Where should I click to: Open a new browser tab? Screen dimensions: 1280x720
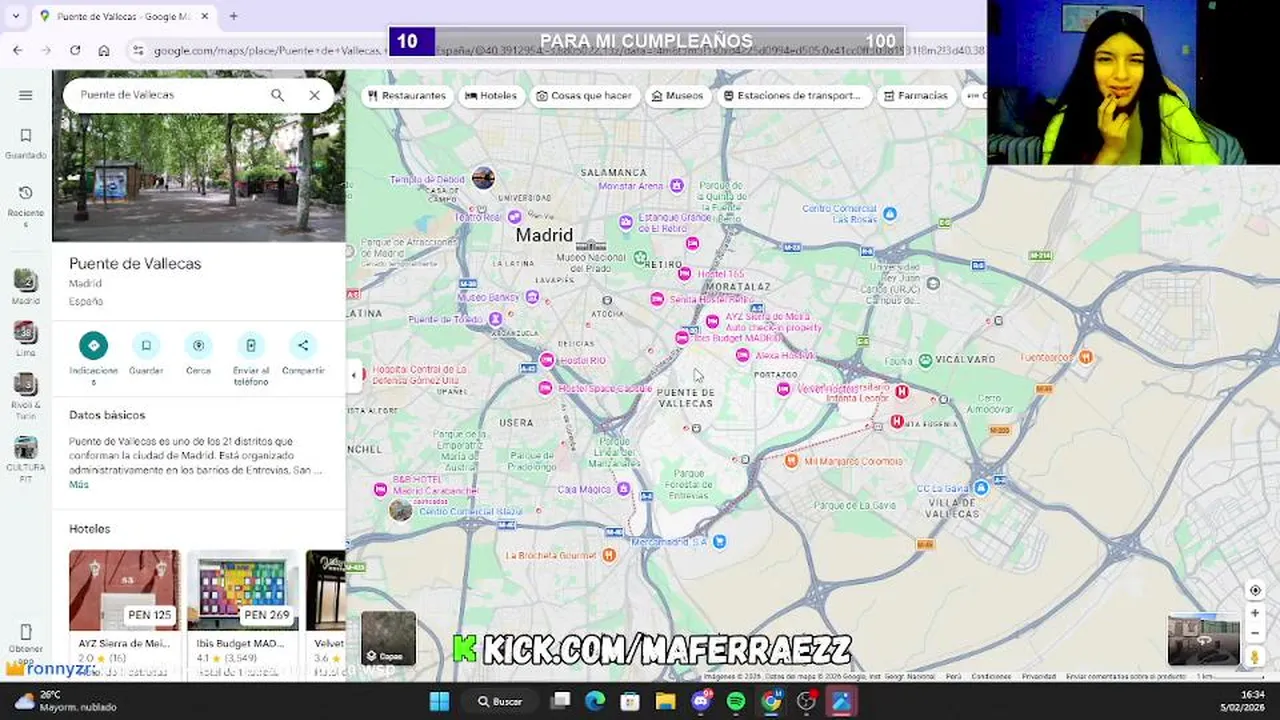tap(233, 16)
